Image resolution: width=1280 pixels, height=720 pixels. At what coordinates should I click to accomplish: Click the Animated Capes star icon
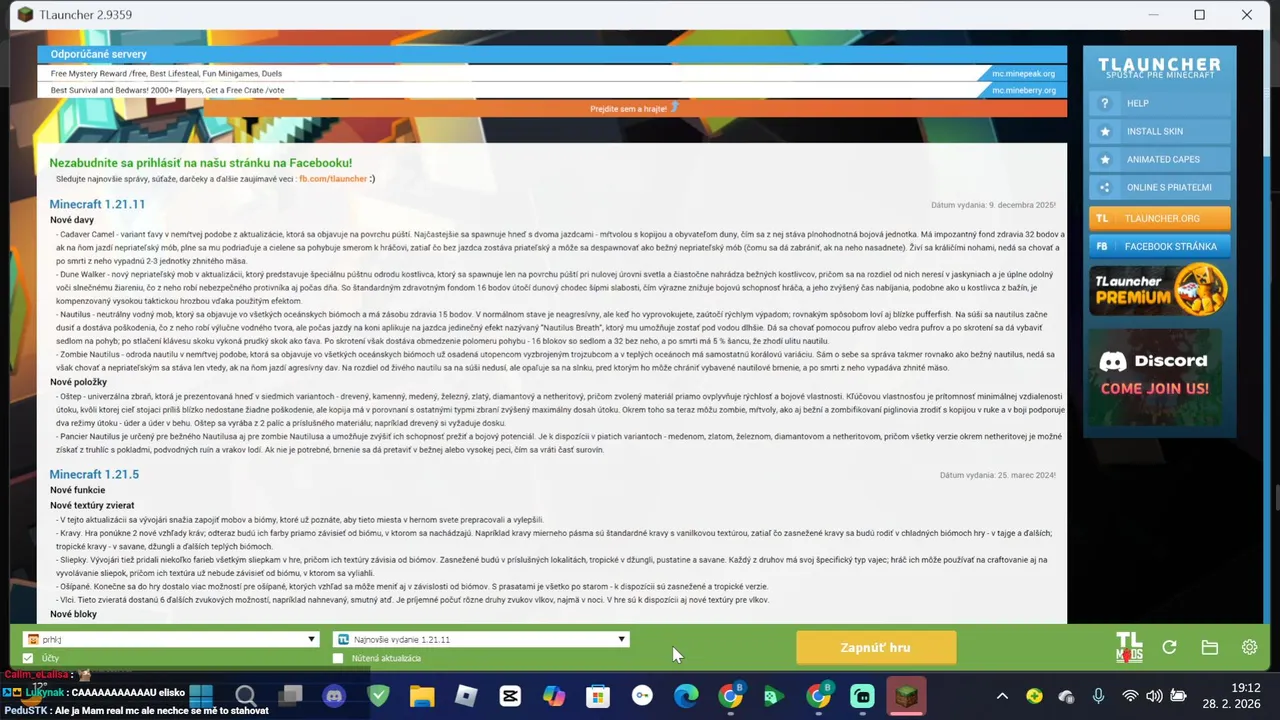click(x=1104, y=159)
